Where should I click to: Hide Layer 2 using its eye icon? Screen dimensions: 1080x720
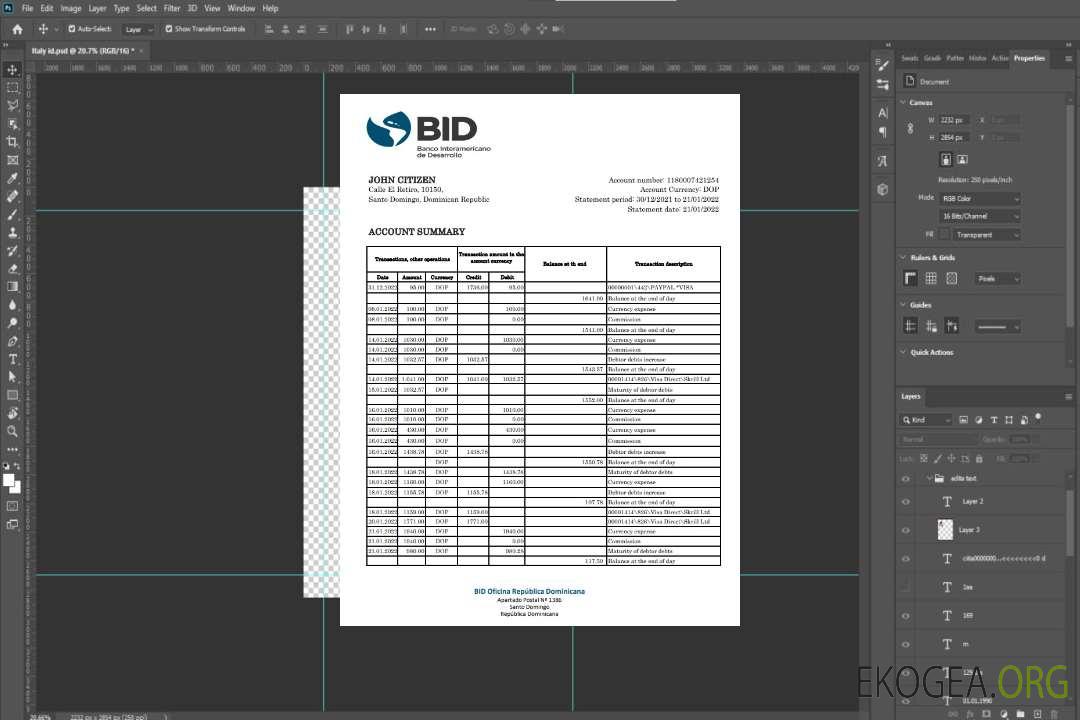pyautogui.click(x=906, y=502)
